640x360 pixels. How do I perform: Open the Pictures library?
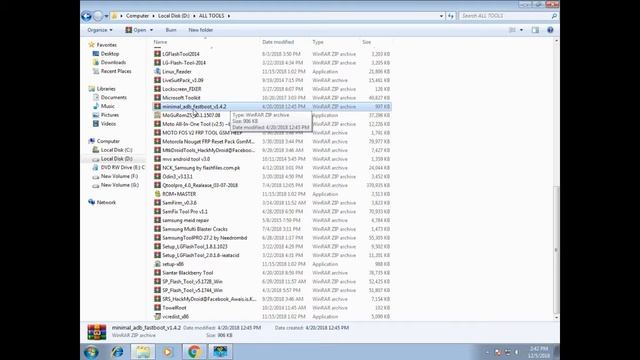(109, 115)
